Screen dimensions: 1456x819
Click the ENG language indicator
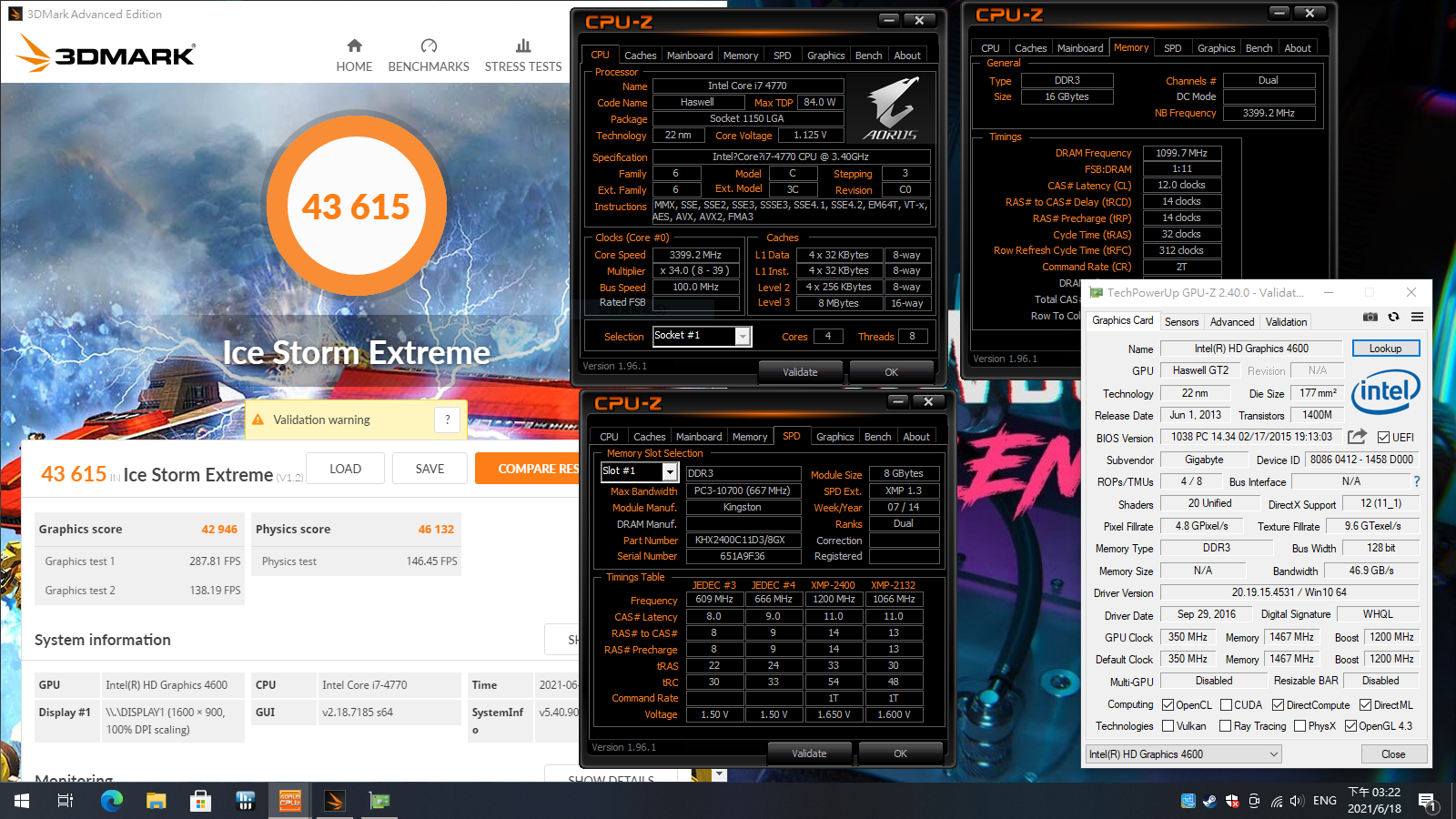click(1325, 801)
